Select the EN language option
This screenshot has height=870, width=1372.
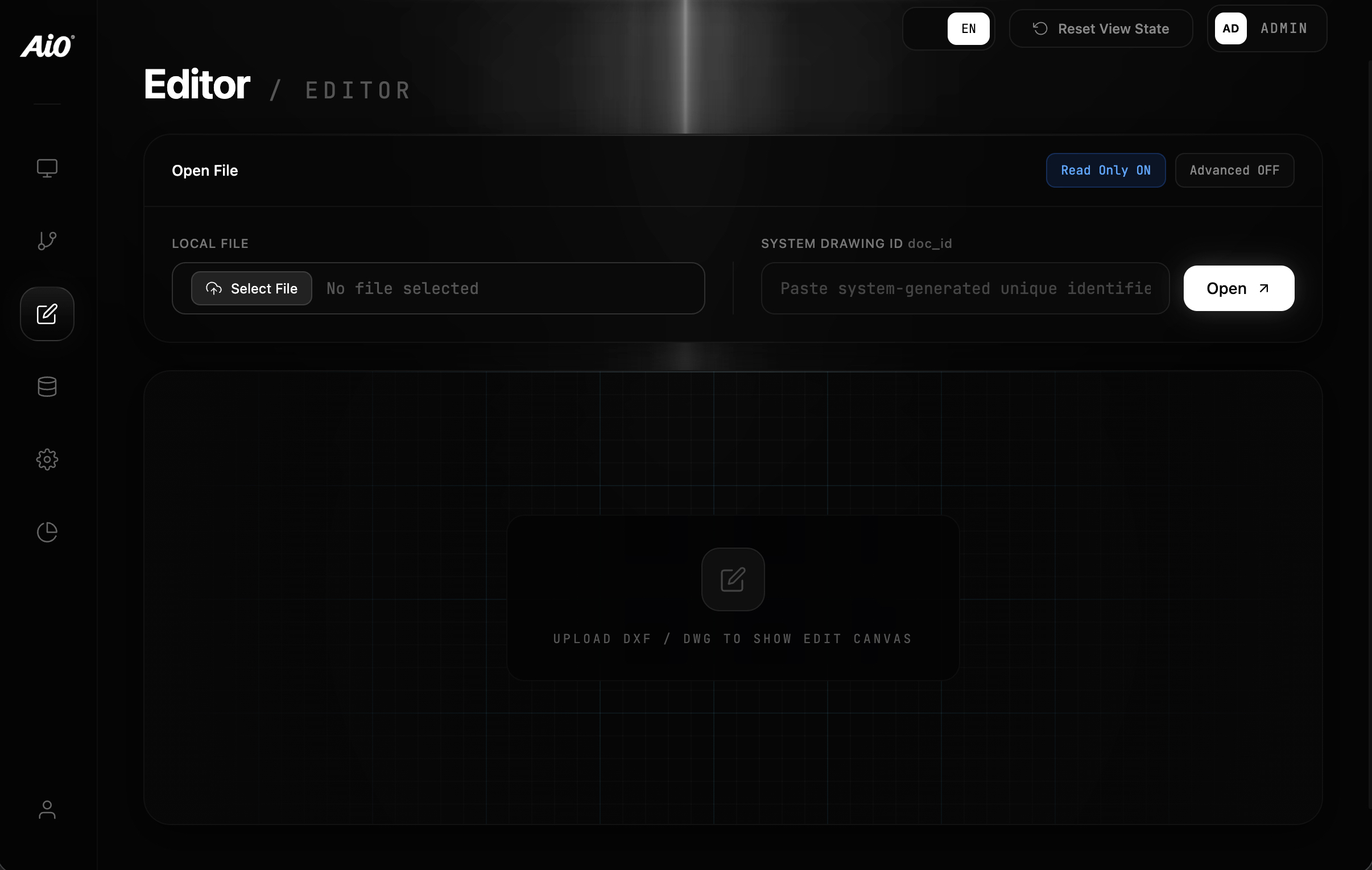tap(968, 28)
